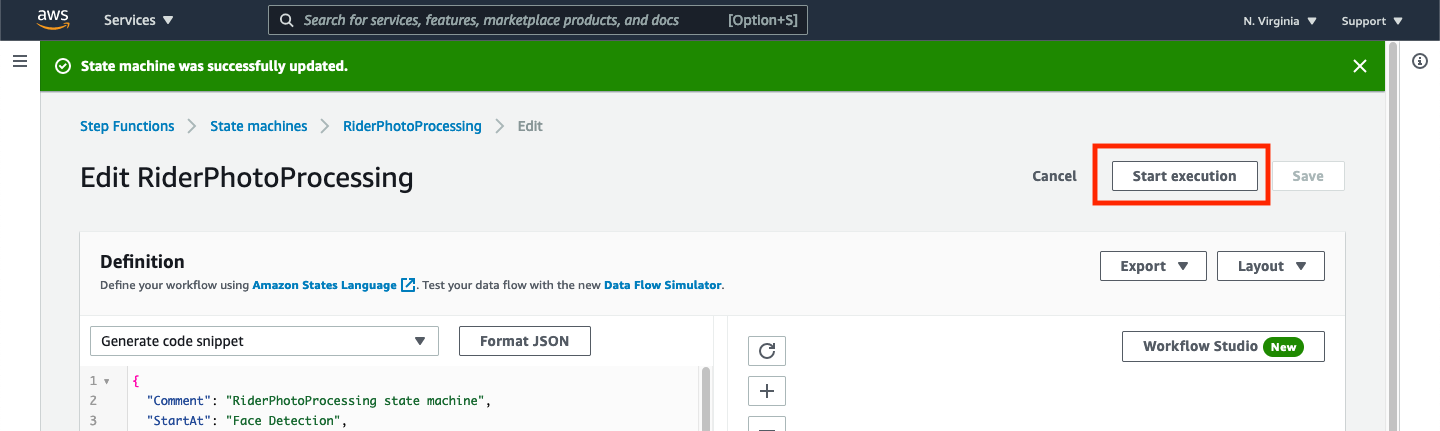This screenshot has height=431, width=1440.
Task: Open the AWS console home logo
Action: (x=53, y=19)
